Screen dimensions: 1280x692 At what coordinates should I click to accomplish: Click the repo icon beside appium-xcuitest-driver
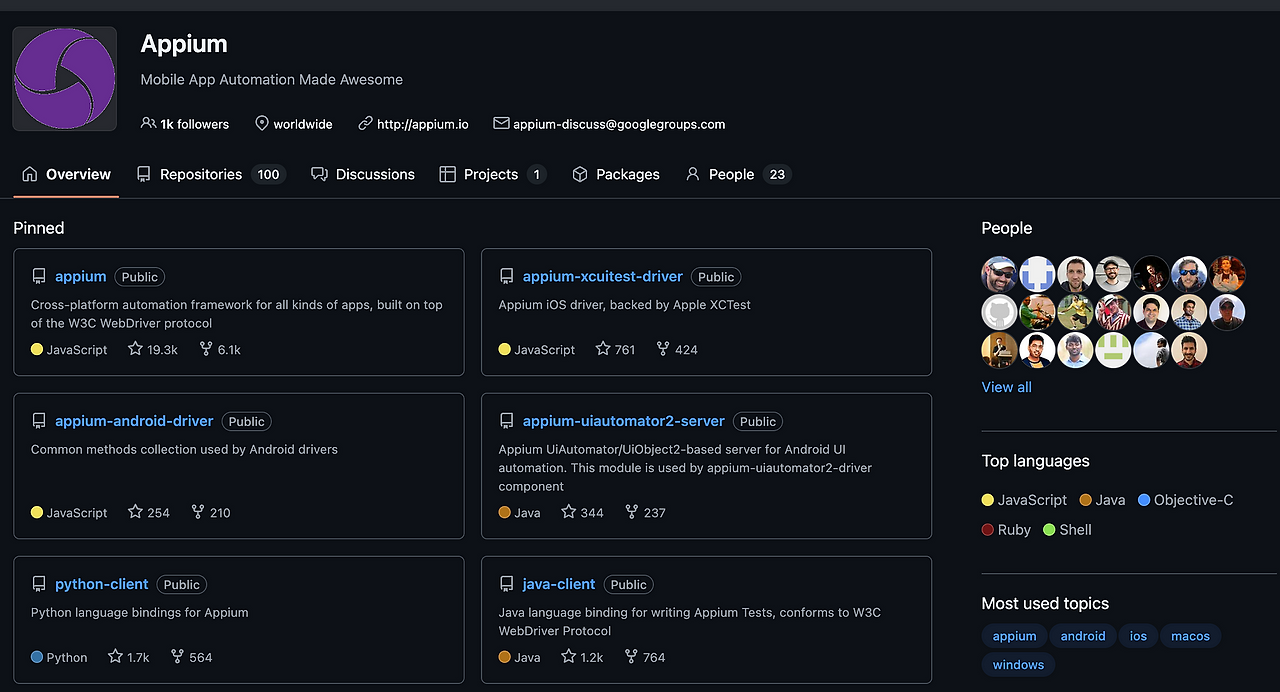click(507, 277)
